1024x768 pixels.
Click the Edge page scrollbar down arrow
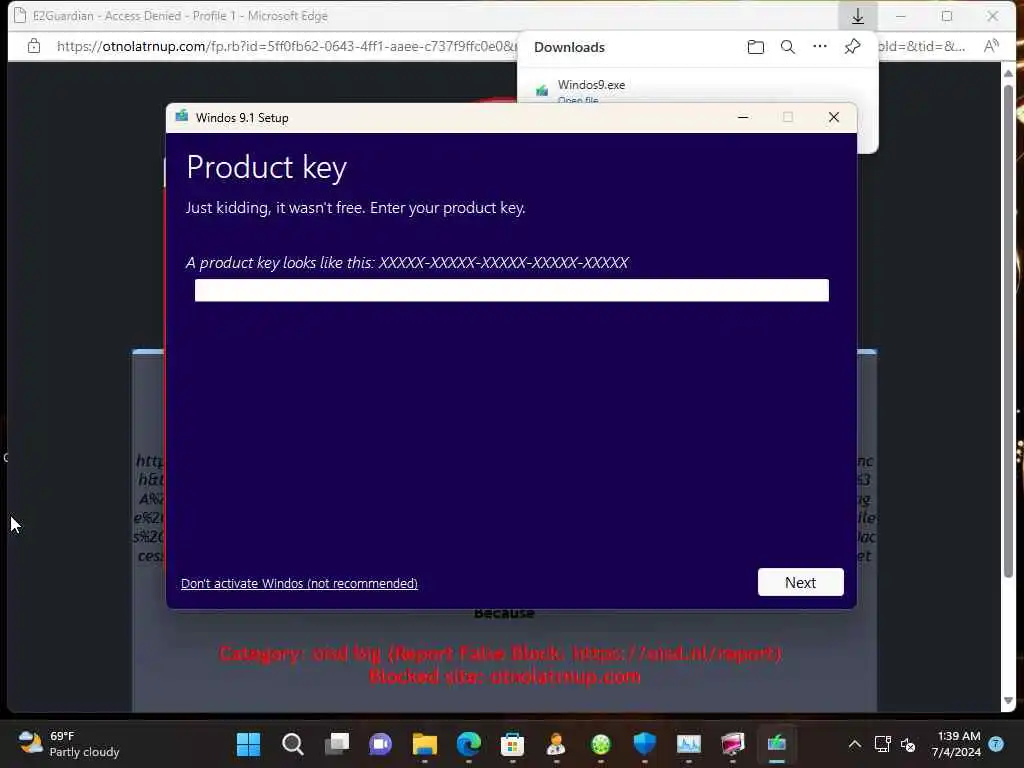tap(1008, 701)
